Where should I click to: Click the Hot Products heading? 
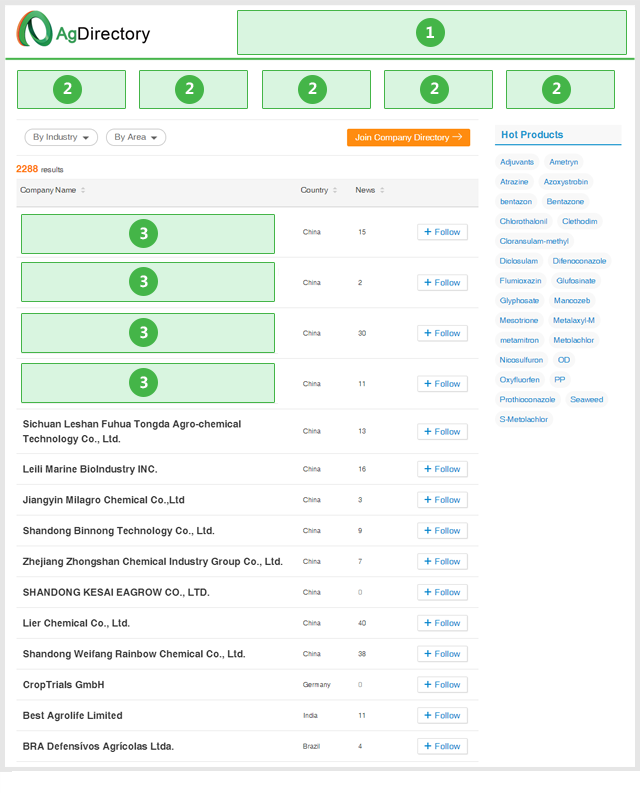532,135
